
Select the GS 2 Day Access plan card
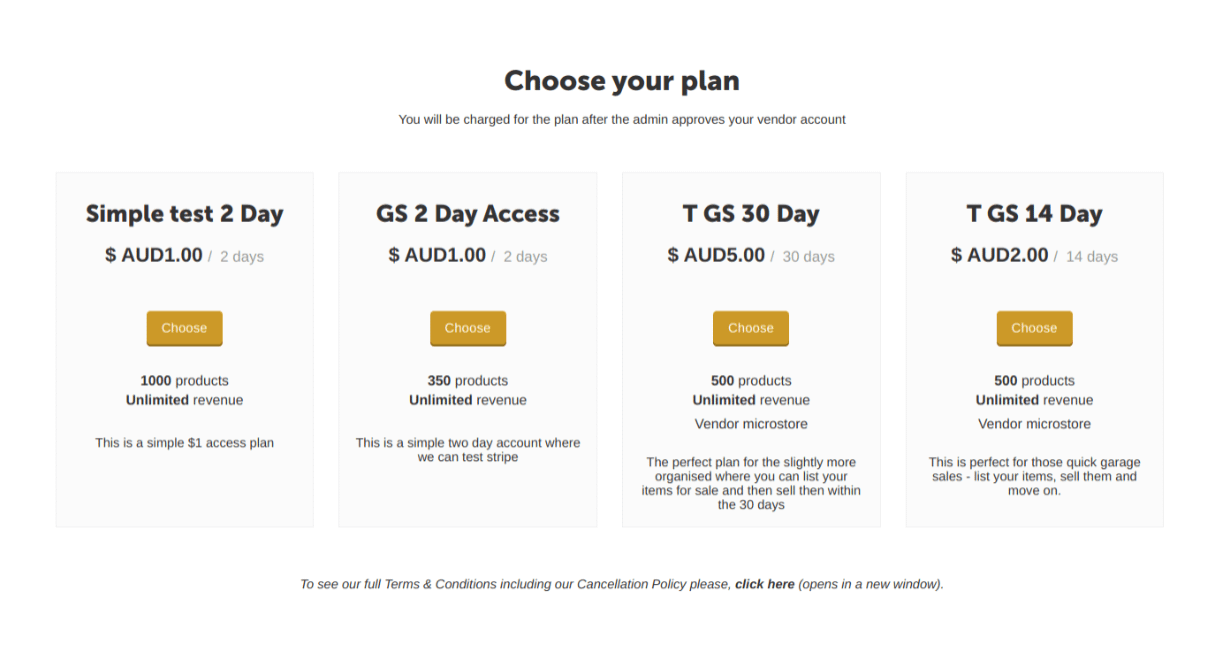point(467,349)
